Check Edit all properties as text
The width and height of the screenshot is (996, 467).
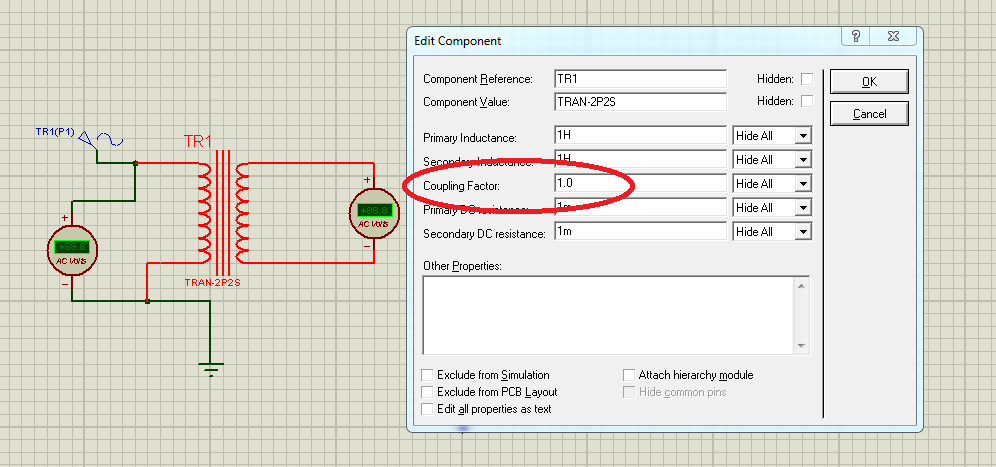[x=427, y=409]
